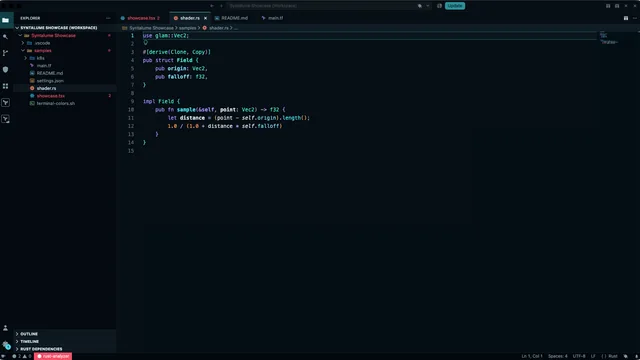Toggle panel layout button in title bar
Viewport: 640px width, 360px height.
coord(617,6)
